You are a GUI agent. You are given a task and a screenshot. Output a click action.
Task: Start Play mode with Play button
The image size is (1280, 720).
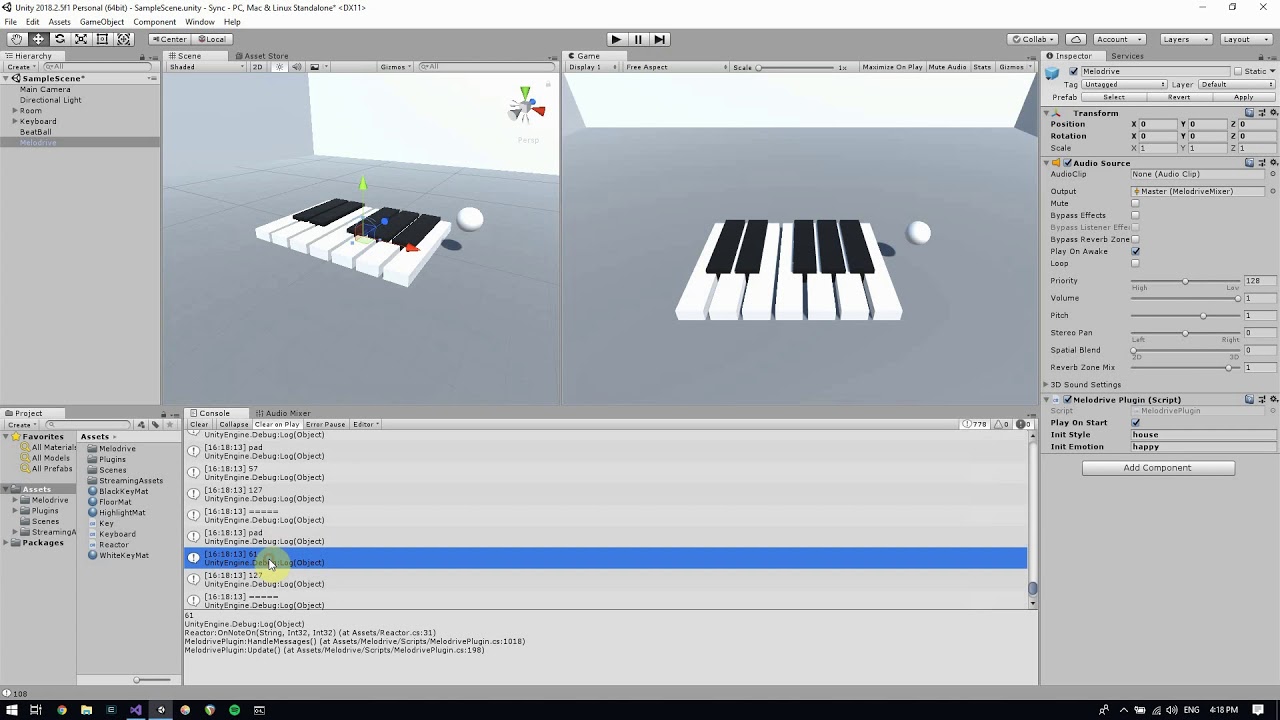click(616, 39)
